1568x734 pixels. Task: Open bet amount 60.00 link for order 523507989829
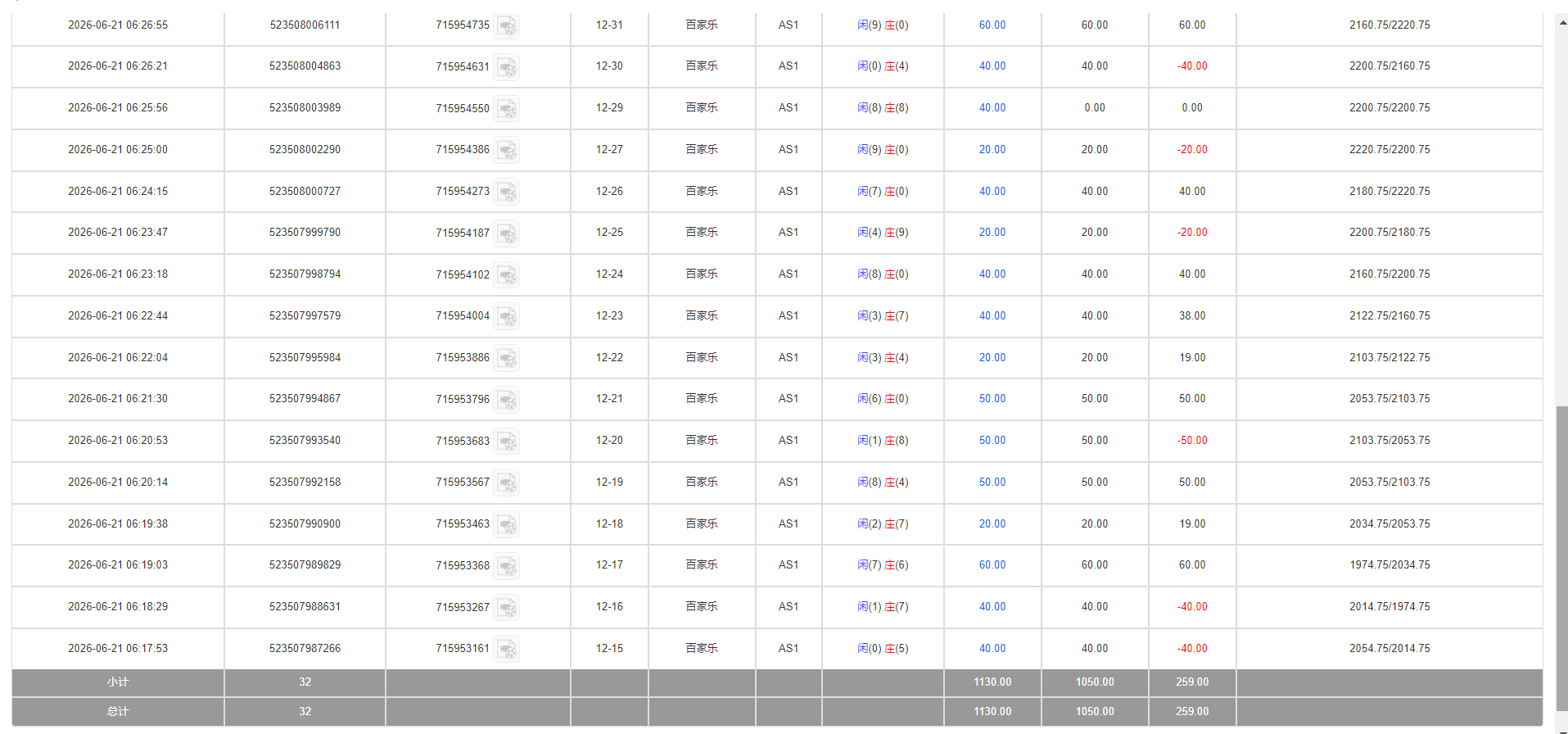[992, 565]
